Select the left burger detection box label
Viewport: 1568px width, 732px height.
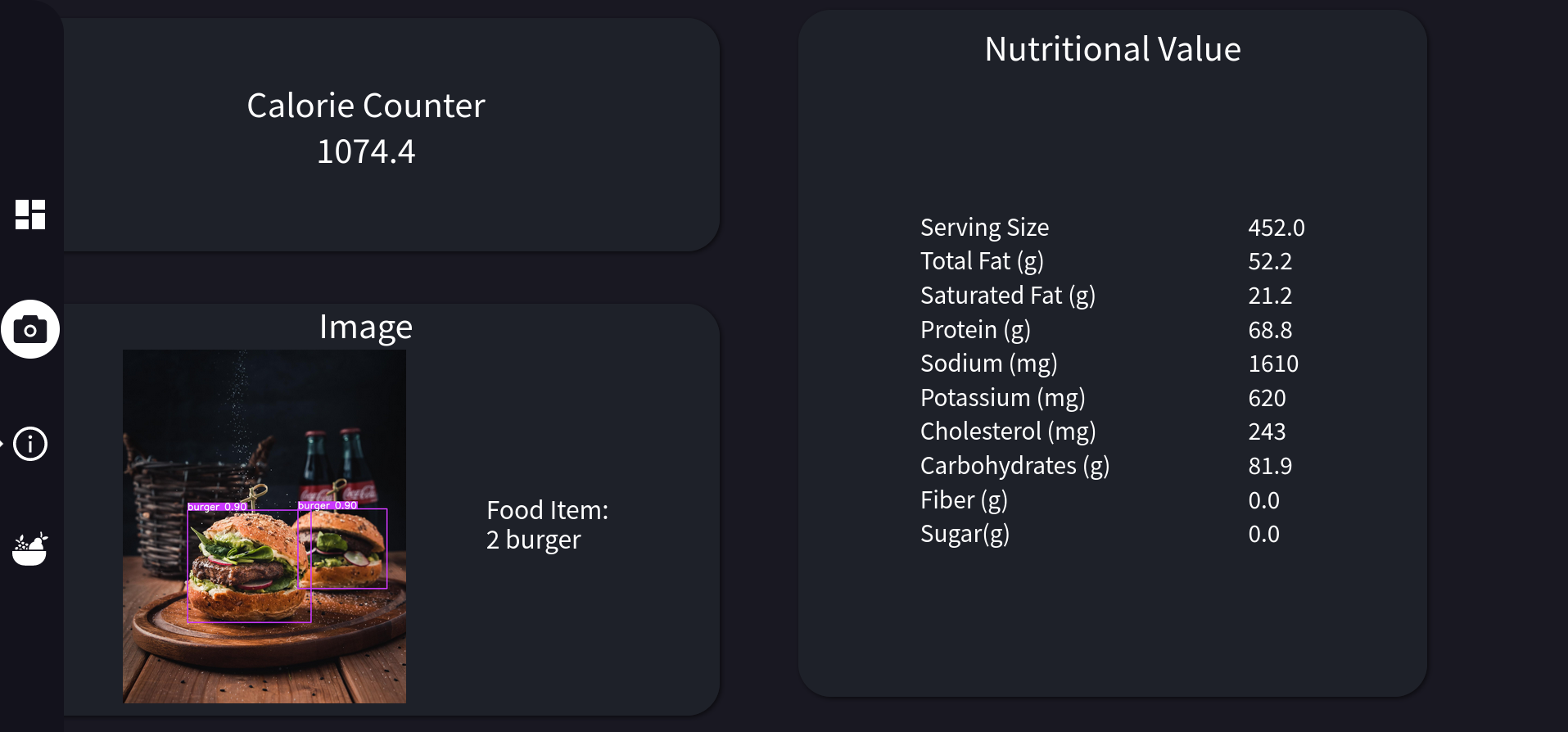tap(217, 507)
